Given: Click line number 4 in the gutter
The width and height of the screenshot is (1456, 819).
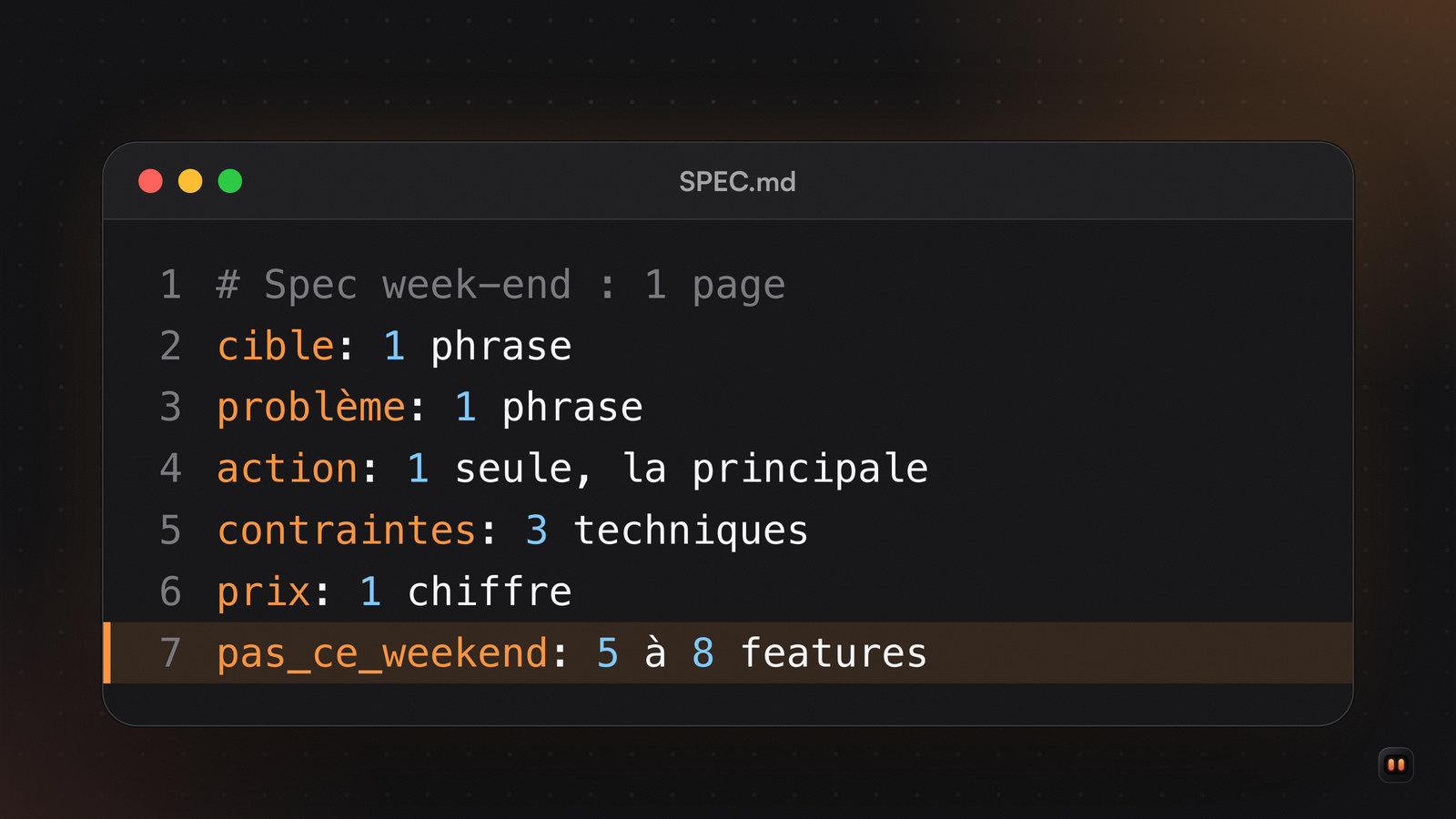Looking at the screenshot, I should pyautogui.click(x=171, y=469).
